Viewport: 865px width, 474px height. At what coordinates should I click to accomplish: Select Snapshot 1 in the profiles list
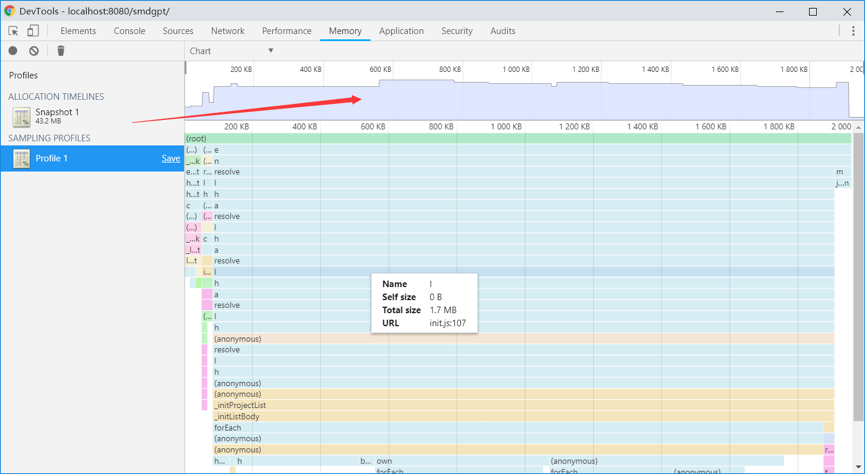[93, 116]
